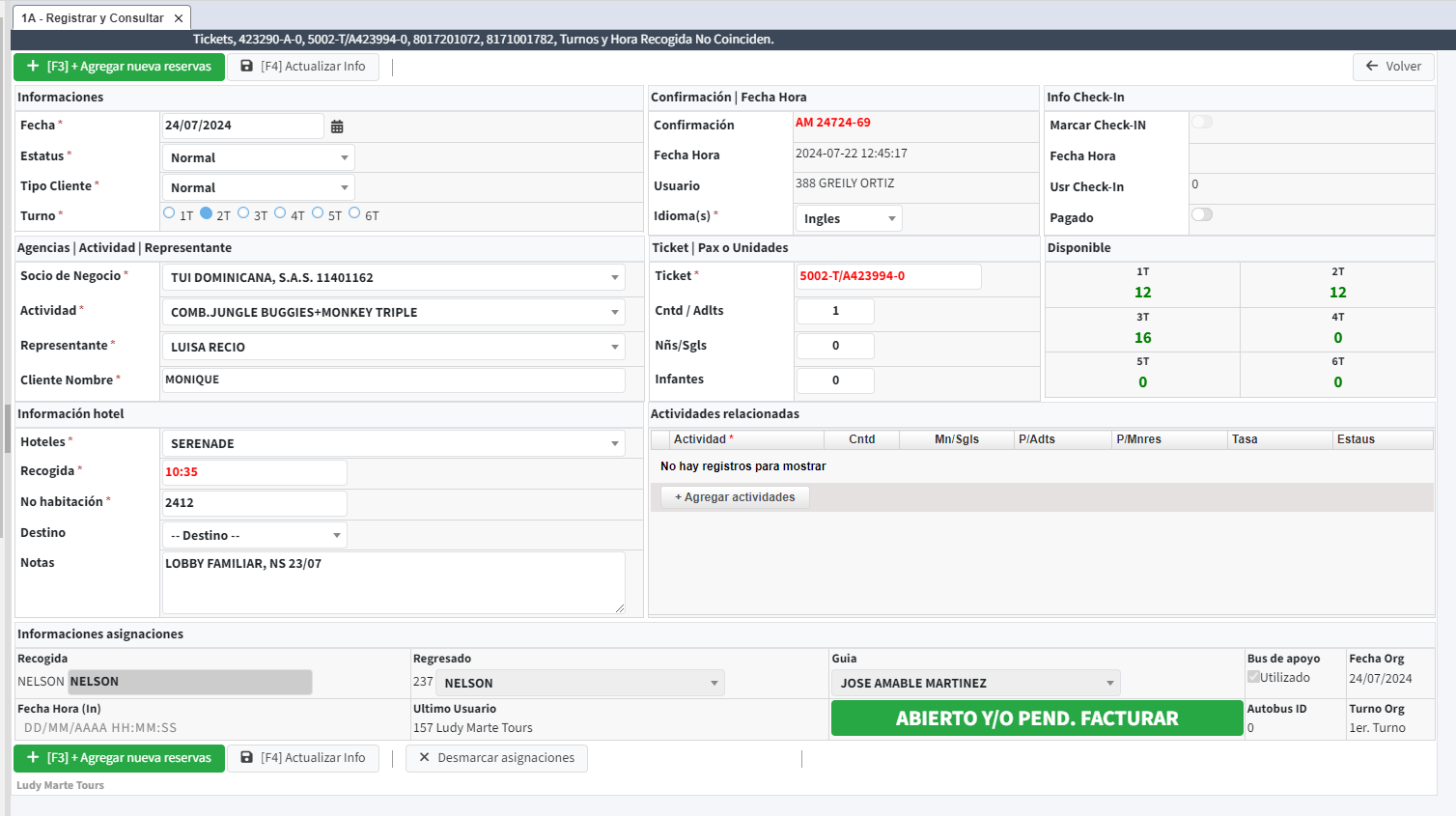The width and height of the screenshot is (1456, 816).
Task: Open the Actividad dropdown
Action: click(x=393, y=312)
